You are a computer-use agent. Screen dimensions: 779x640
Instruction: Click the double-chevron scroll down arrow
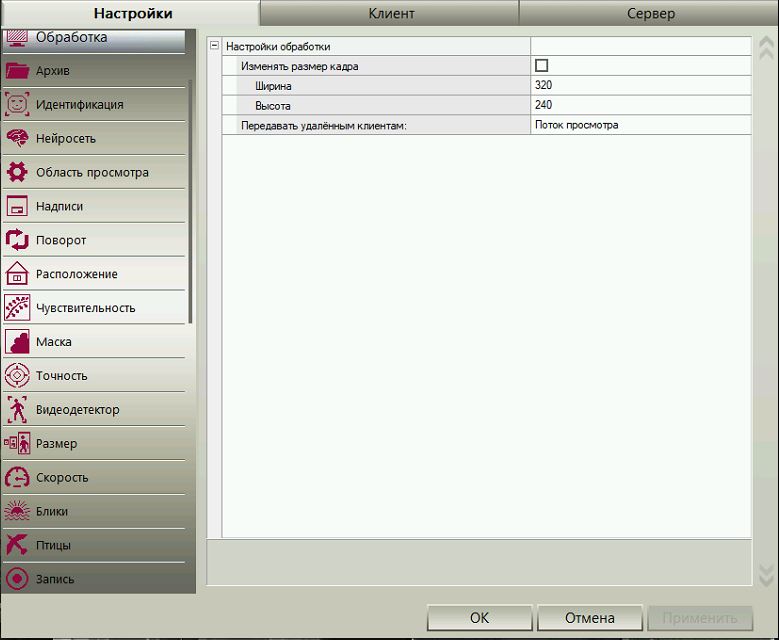766,575
